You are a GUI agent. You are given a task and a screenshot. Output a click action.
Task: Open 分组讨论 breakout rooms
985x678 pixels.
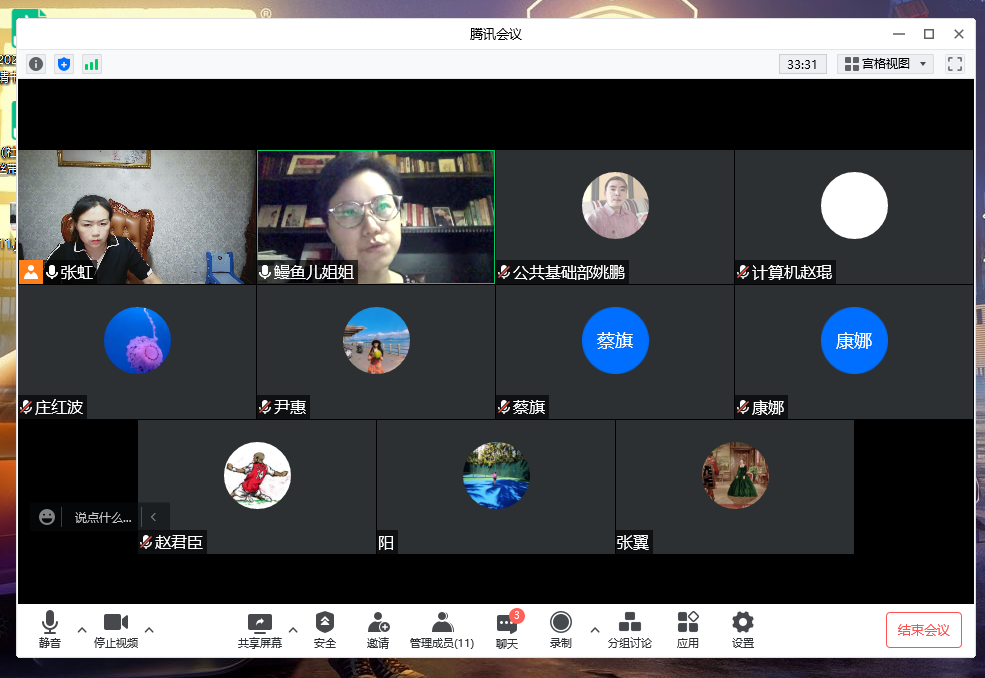click(x=630, y=630)
